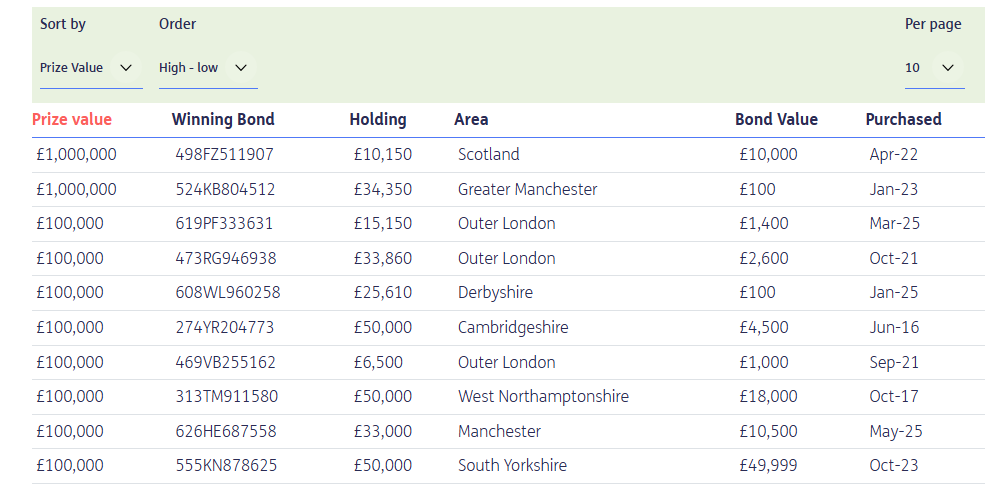
Task: Select winning bond 498FZ511907 cell
Action: (224, 155)
